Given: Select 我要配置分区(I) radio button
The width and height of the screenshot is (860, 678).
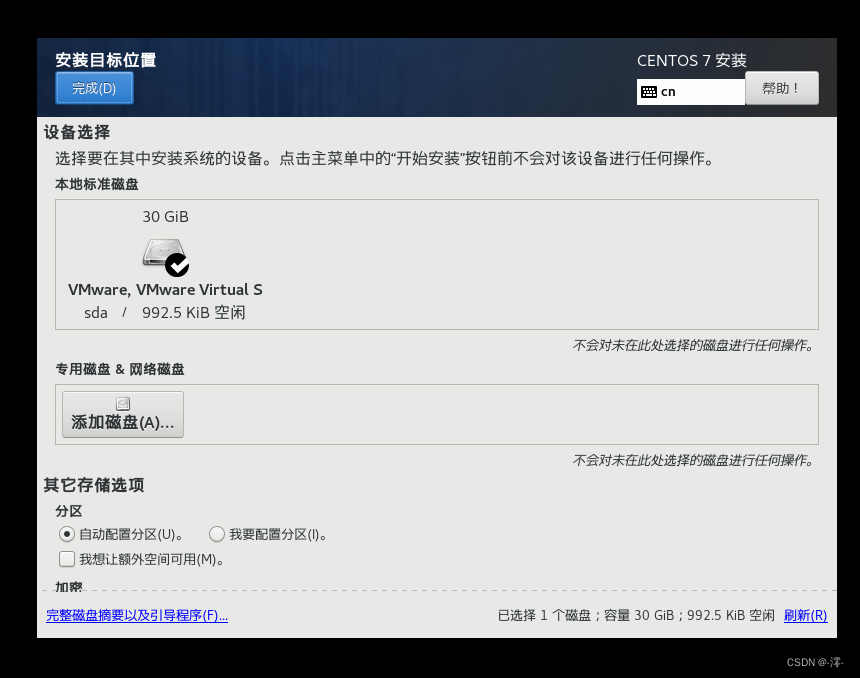Looking at the screenshot, I should click(217, 534).
